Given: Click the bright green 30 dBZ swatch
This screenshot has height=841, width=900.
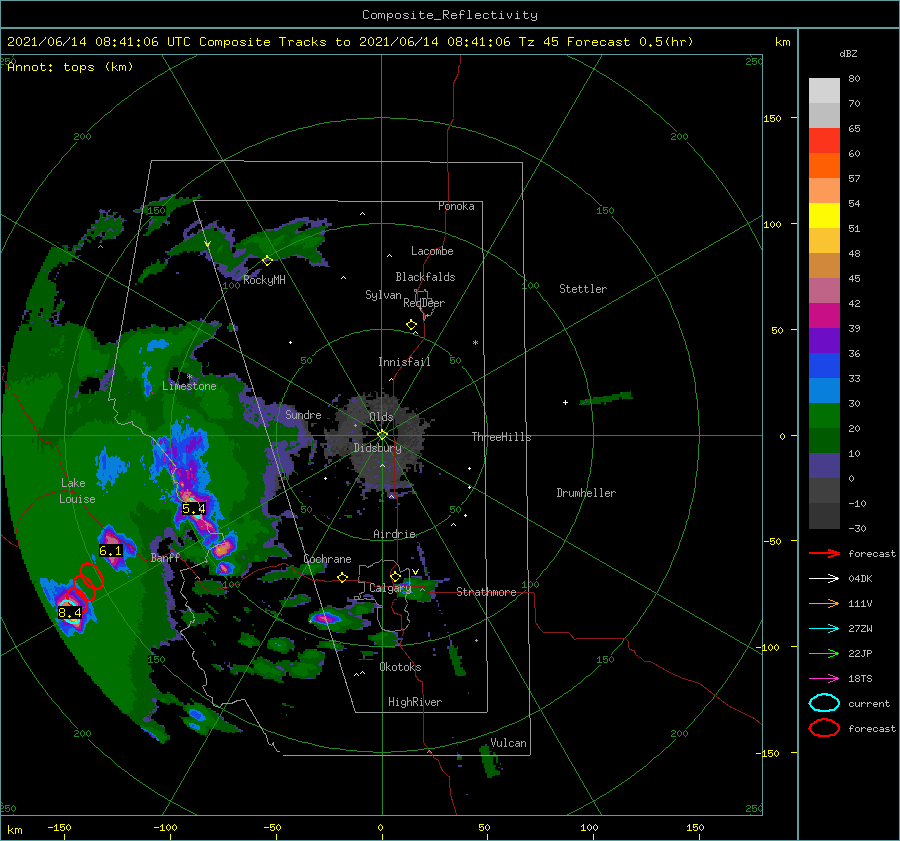Looking at the screenshot, I should coord(824,415).
